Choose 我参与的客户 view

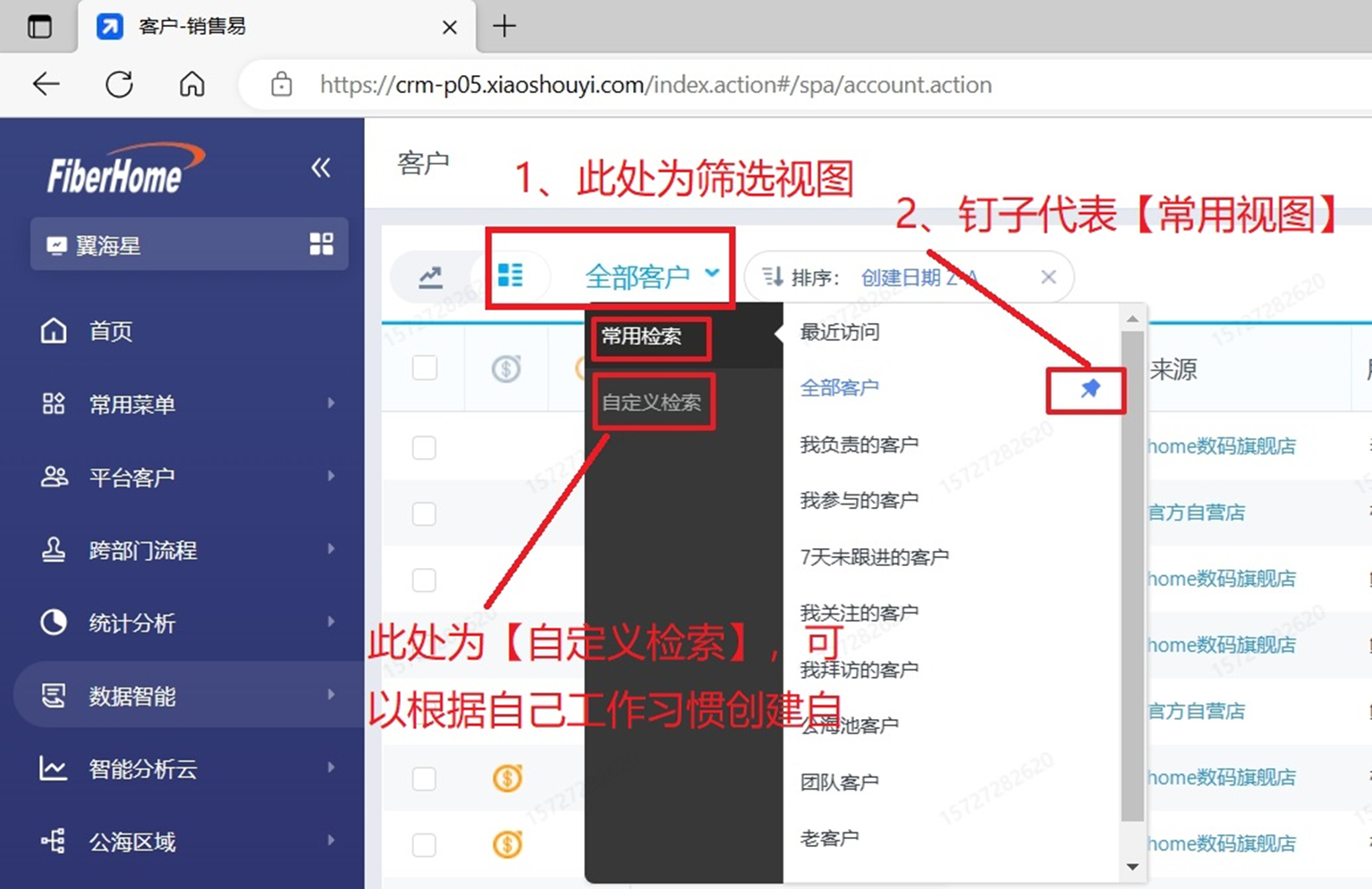[859, 501]
